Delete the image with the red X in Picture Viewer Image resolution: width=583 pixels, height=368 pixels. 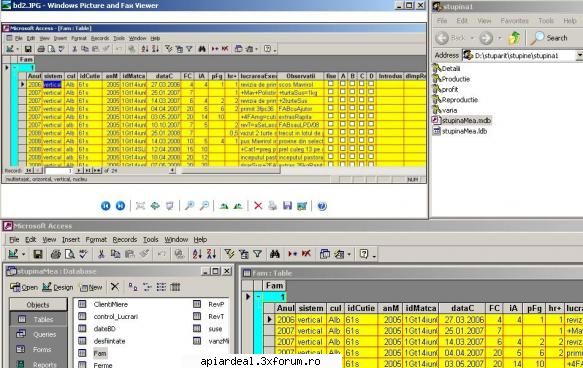(x=258, y=206)
